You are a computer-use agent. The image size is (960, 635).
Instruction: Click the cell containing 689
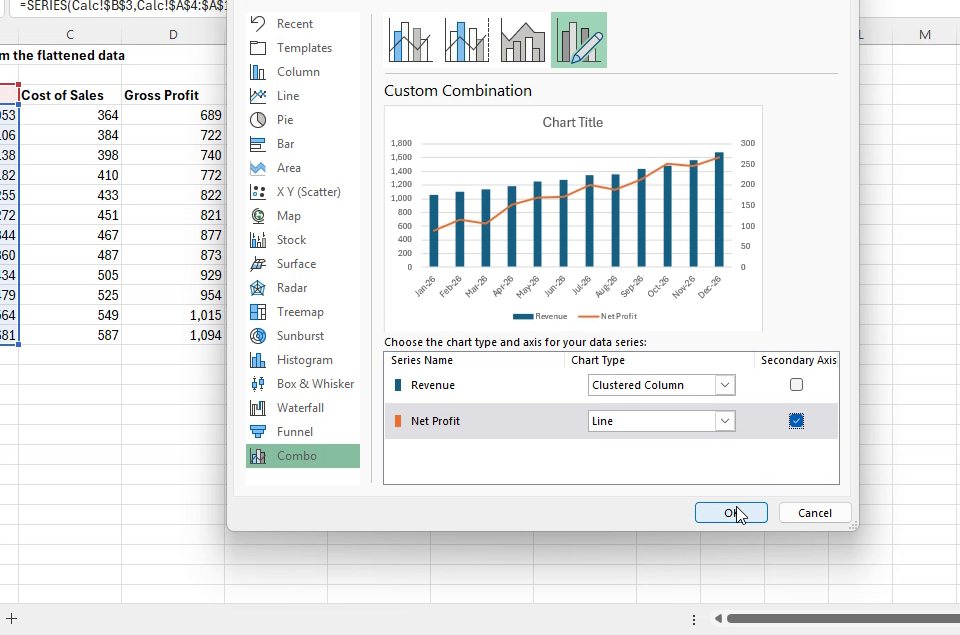173,115
